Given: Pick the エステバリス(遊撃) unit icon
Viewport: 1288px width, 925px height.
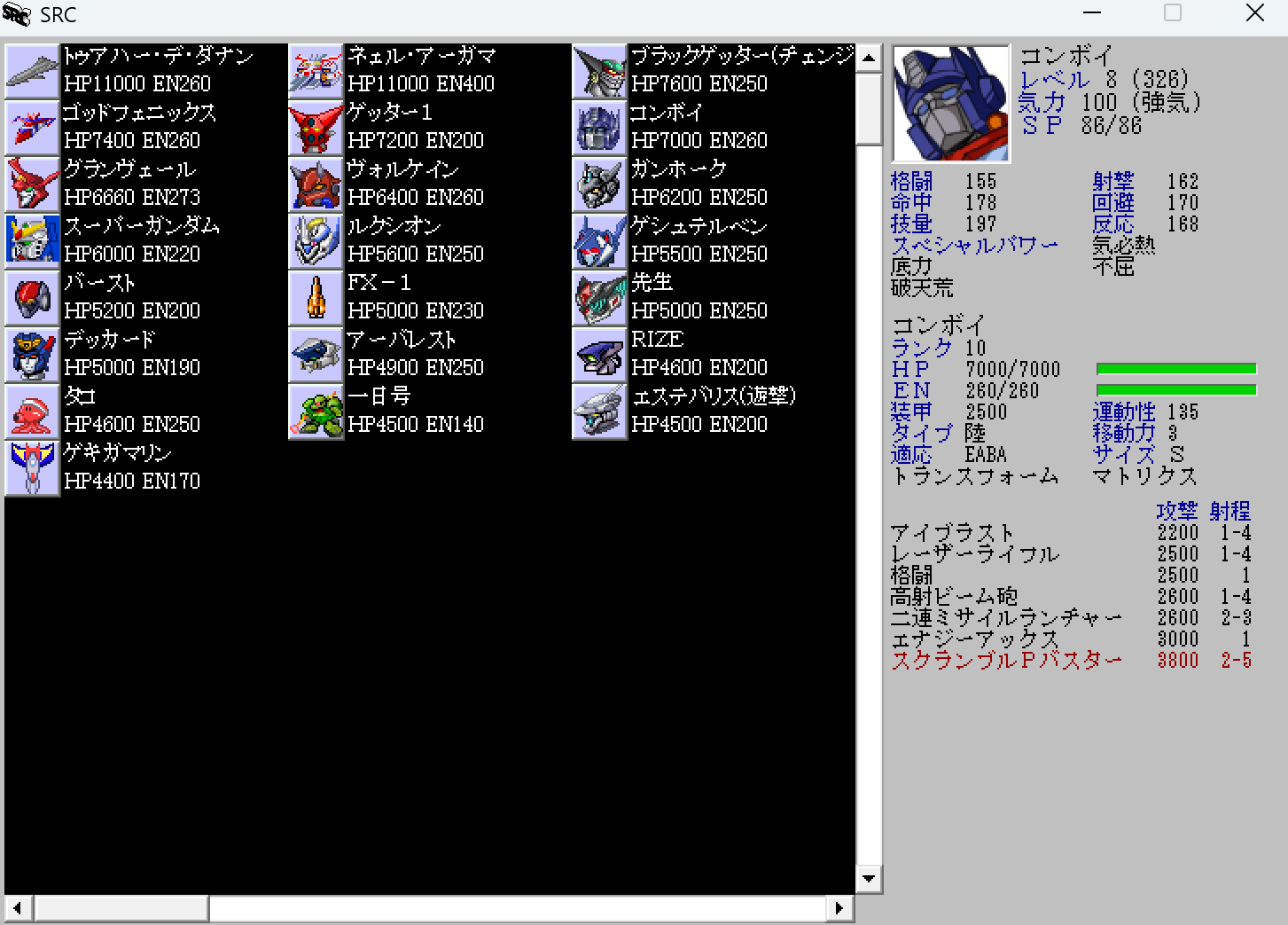Looking at the screenshot, I should coord(600,412).
